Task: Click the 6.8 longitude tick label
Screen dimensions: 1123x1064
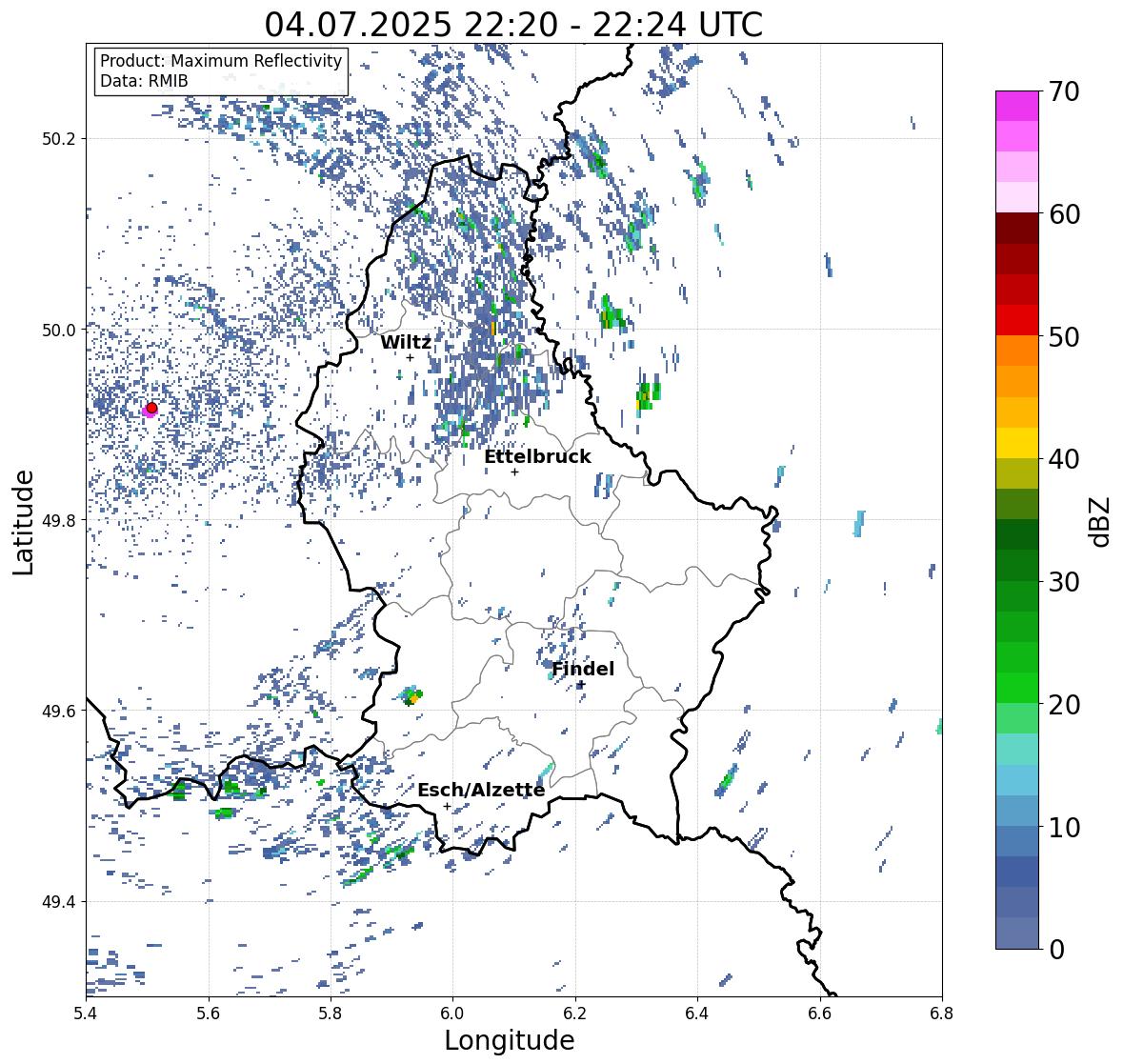Action: pos(942,1014)
